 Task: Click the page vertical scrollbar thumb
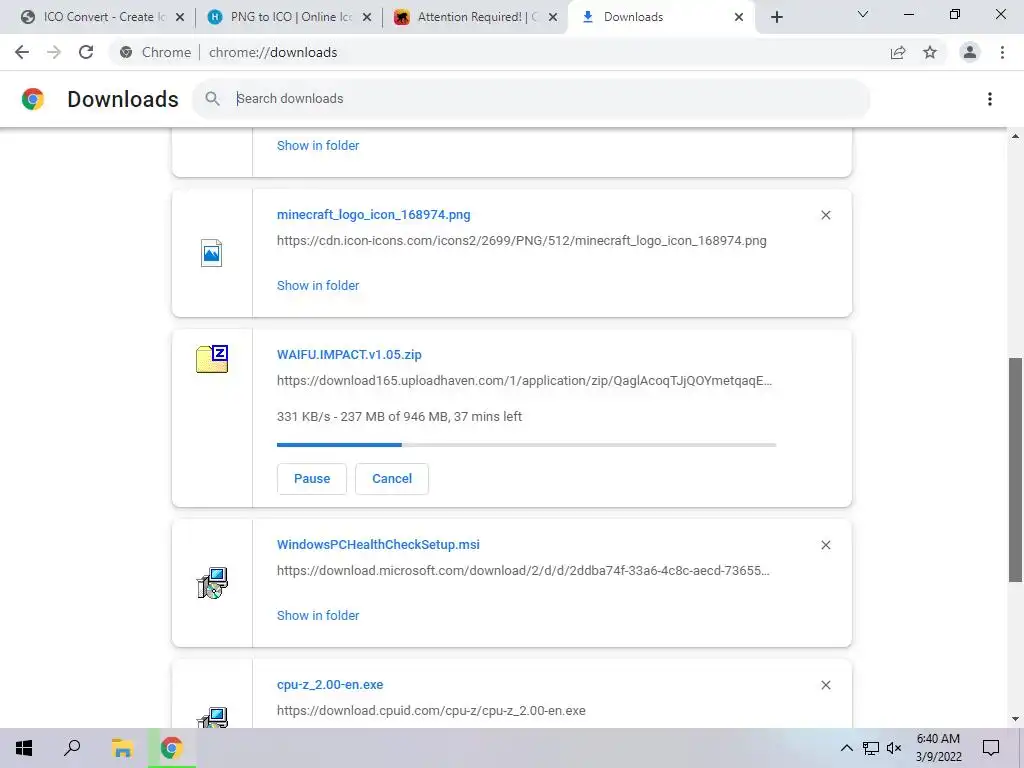pos(1015,470)
